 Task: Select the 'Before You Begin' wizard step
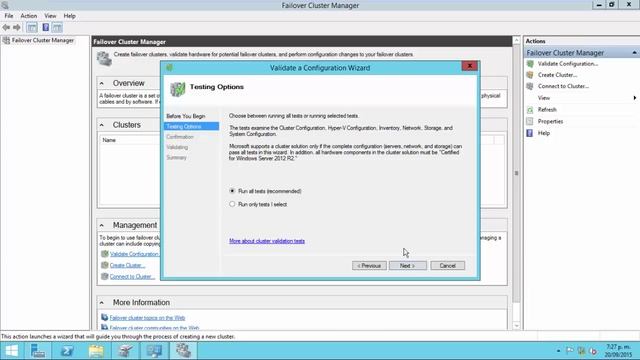coord(186,116)
